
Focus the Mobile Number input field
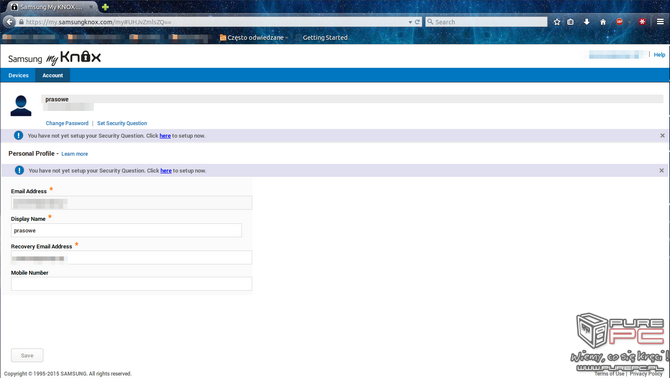[131, 284]
